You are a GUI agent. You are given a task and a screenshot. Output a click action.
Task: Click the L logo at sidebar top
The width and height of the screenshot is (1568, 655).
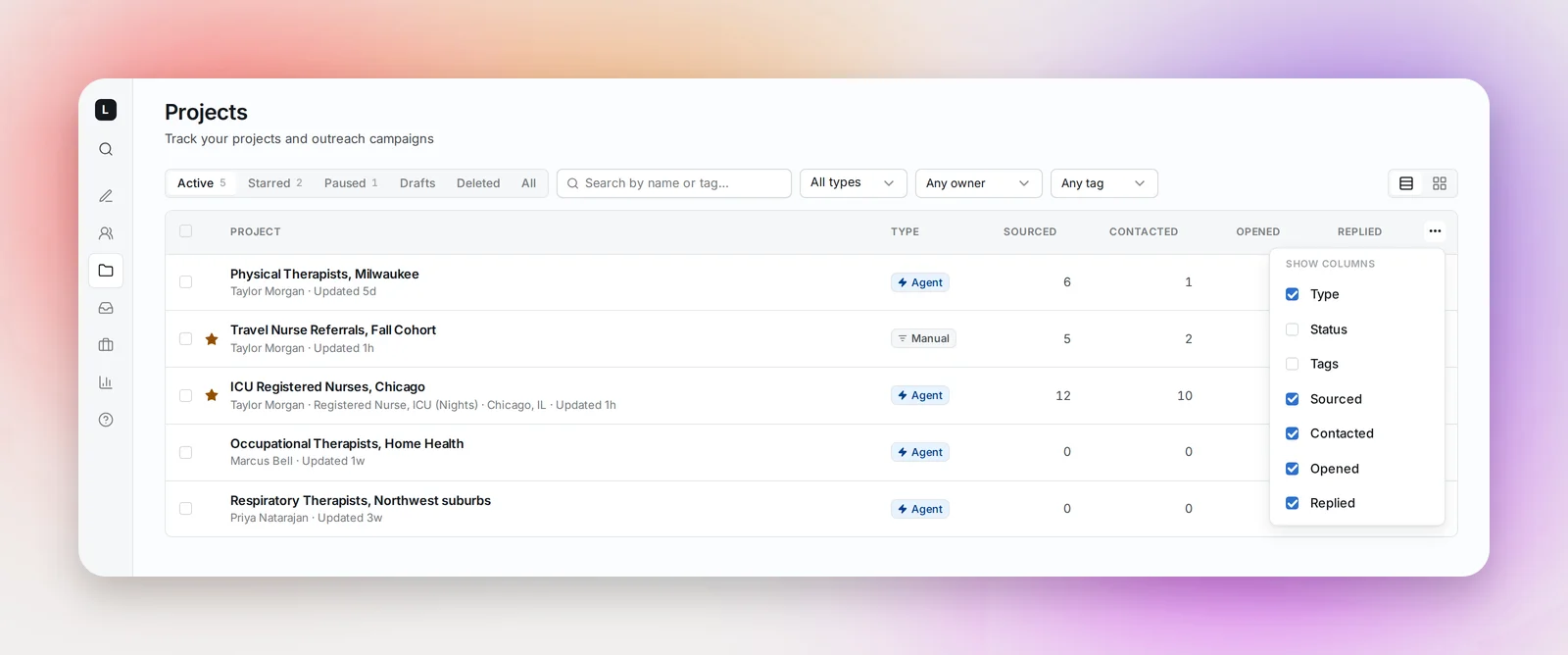pyautogui.click(x=106, y=110)
